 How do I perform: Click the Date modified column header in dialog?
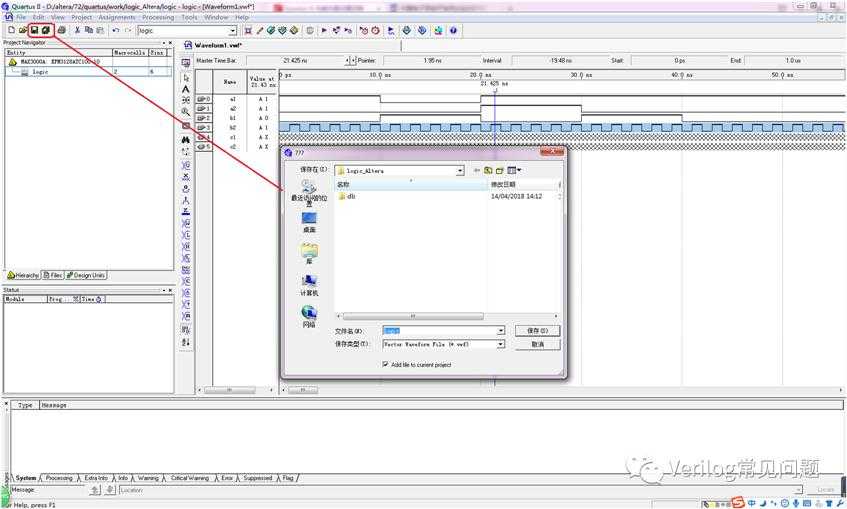(x=523, y=185)
